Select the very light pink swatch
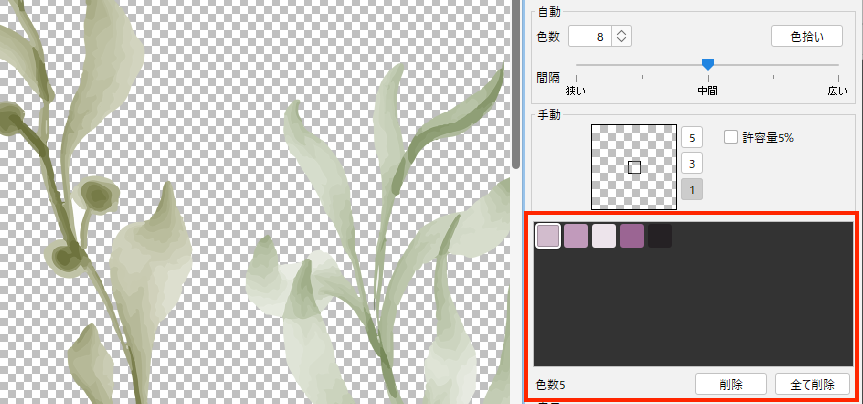The image size is (863, 404). [x=604, y=236]
